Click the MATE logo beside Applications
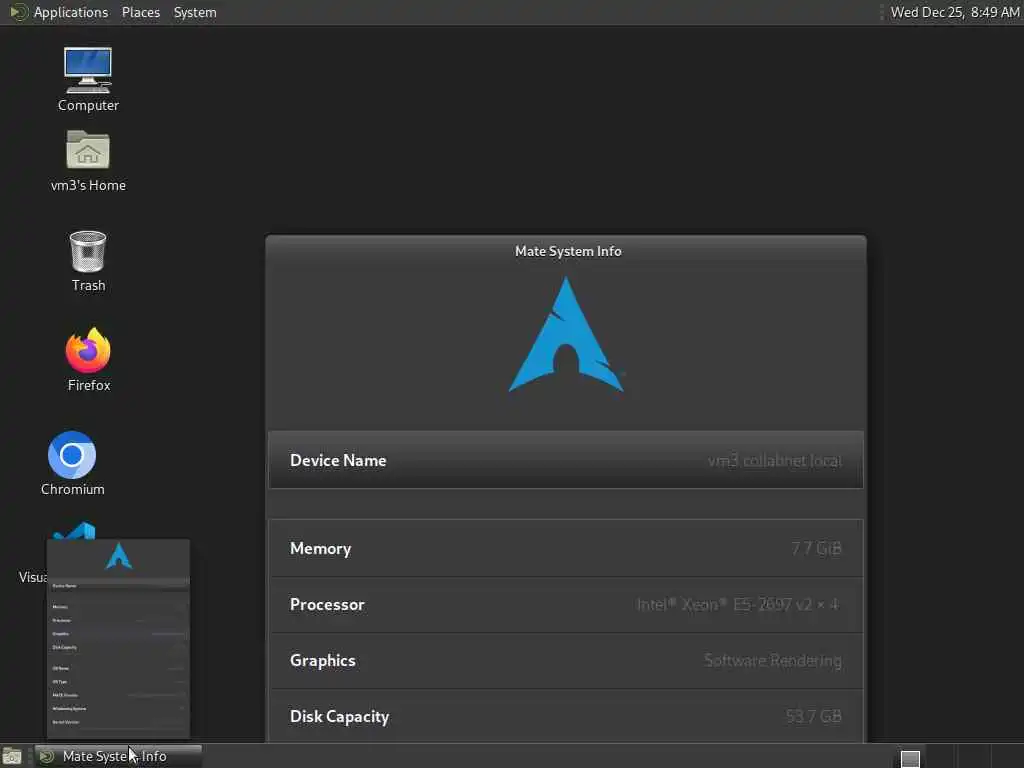This screenshot has width=1024, height=768. click(18, 12)
